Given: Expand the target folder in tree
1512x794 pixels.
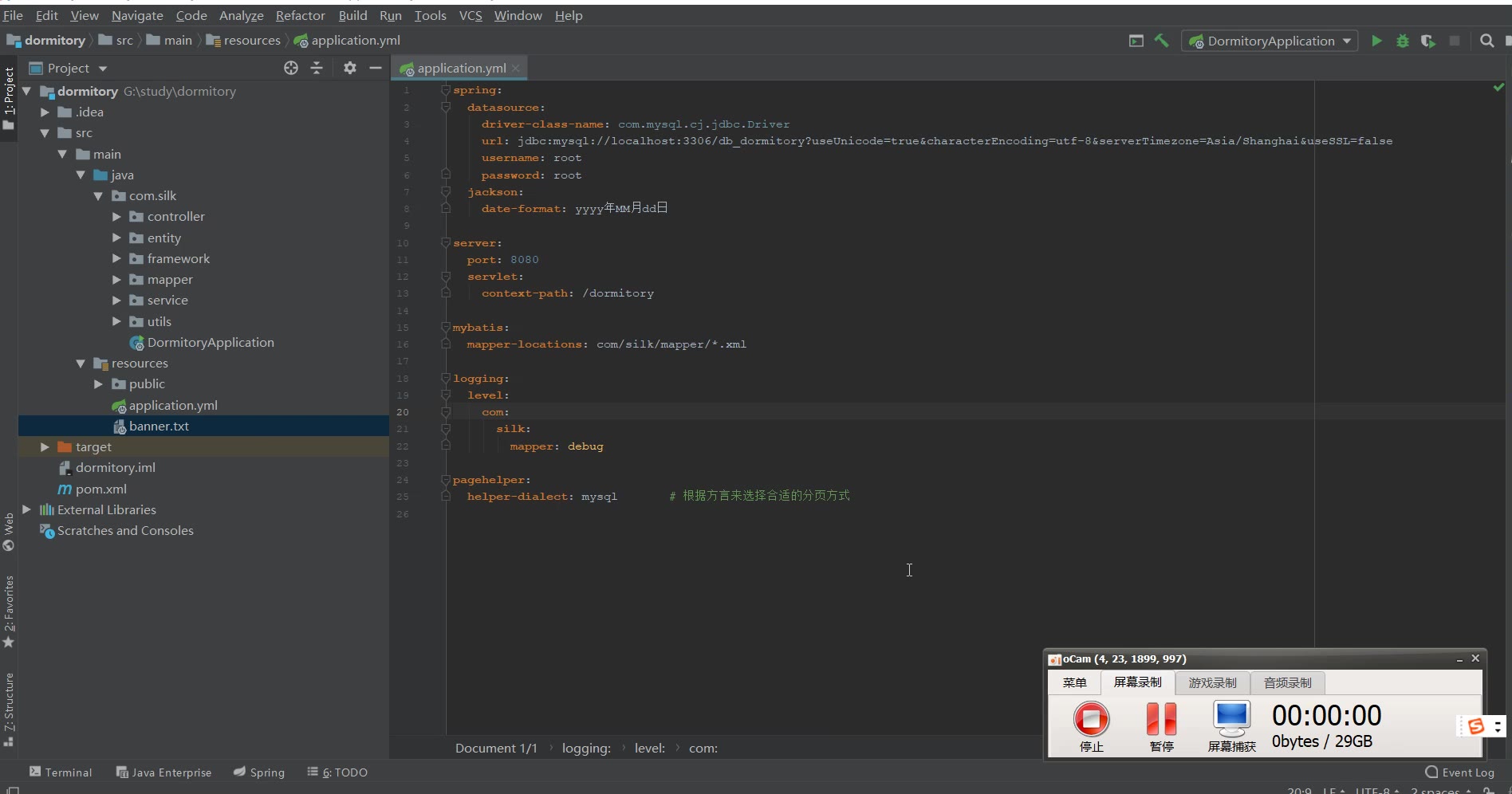Looking at the screenshot, I should pyautogui.click(x=45, y=447).
